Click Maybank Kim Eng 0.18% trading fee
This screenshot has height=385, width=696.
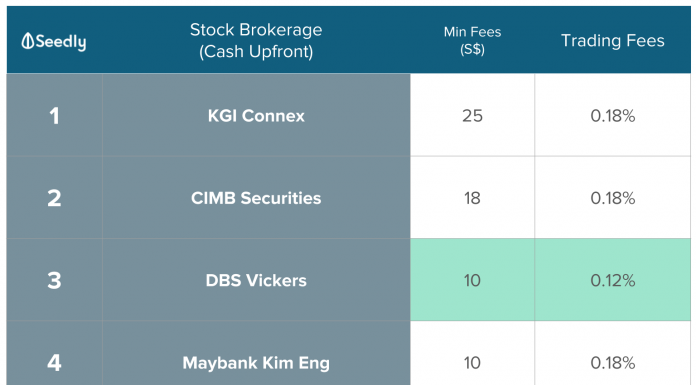click(613, 353)
